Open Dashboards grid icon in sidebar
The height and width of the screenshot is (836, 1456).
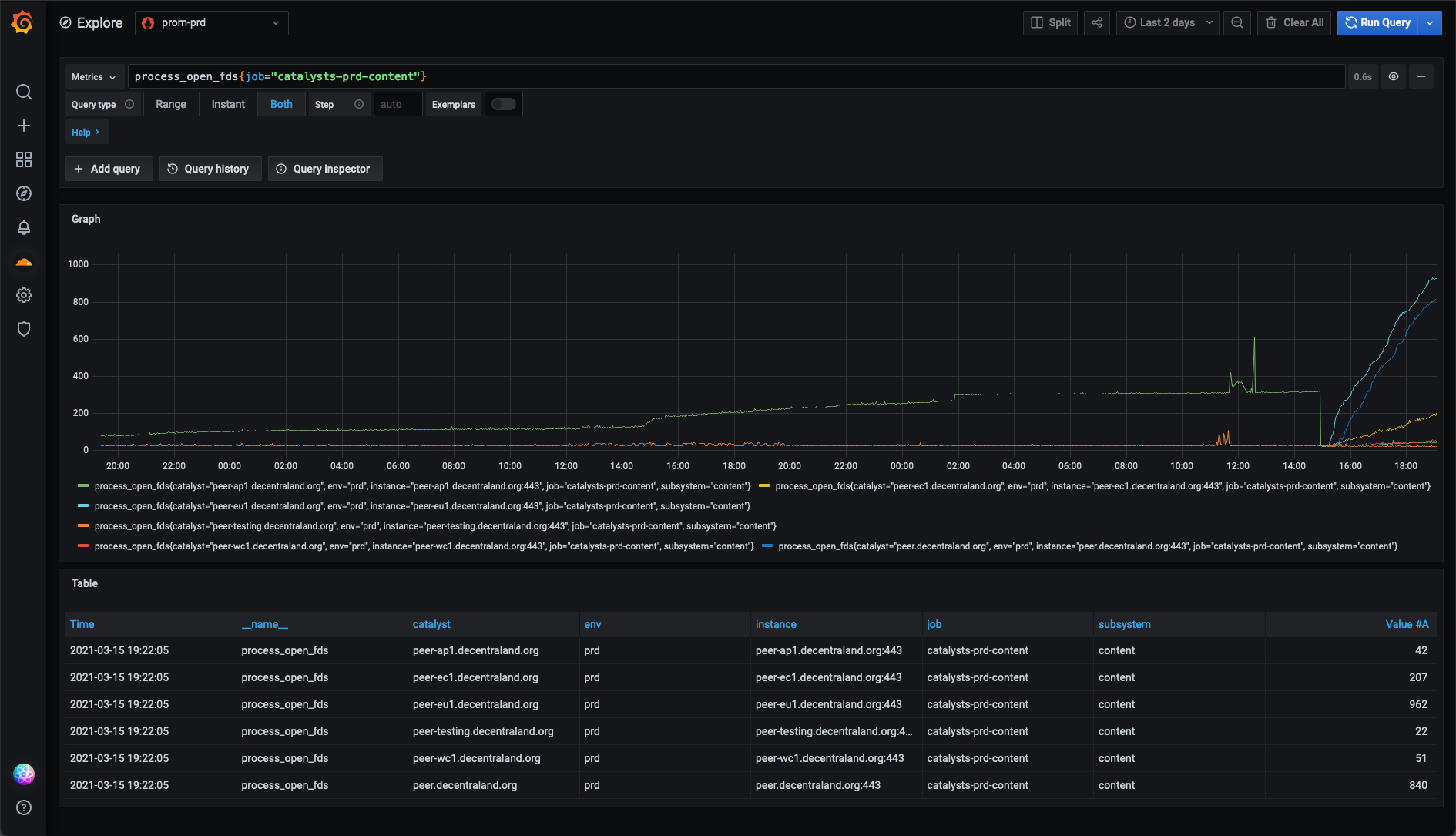click(24, 159)
